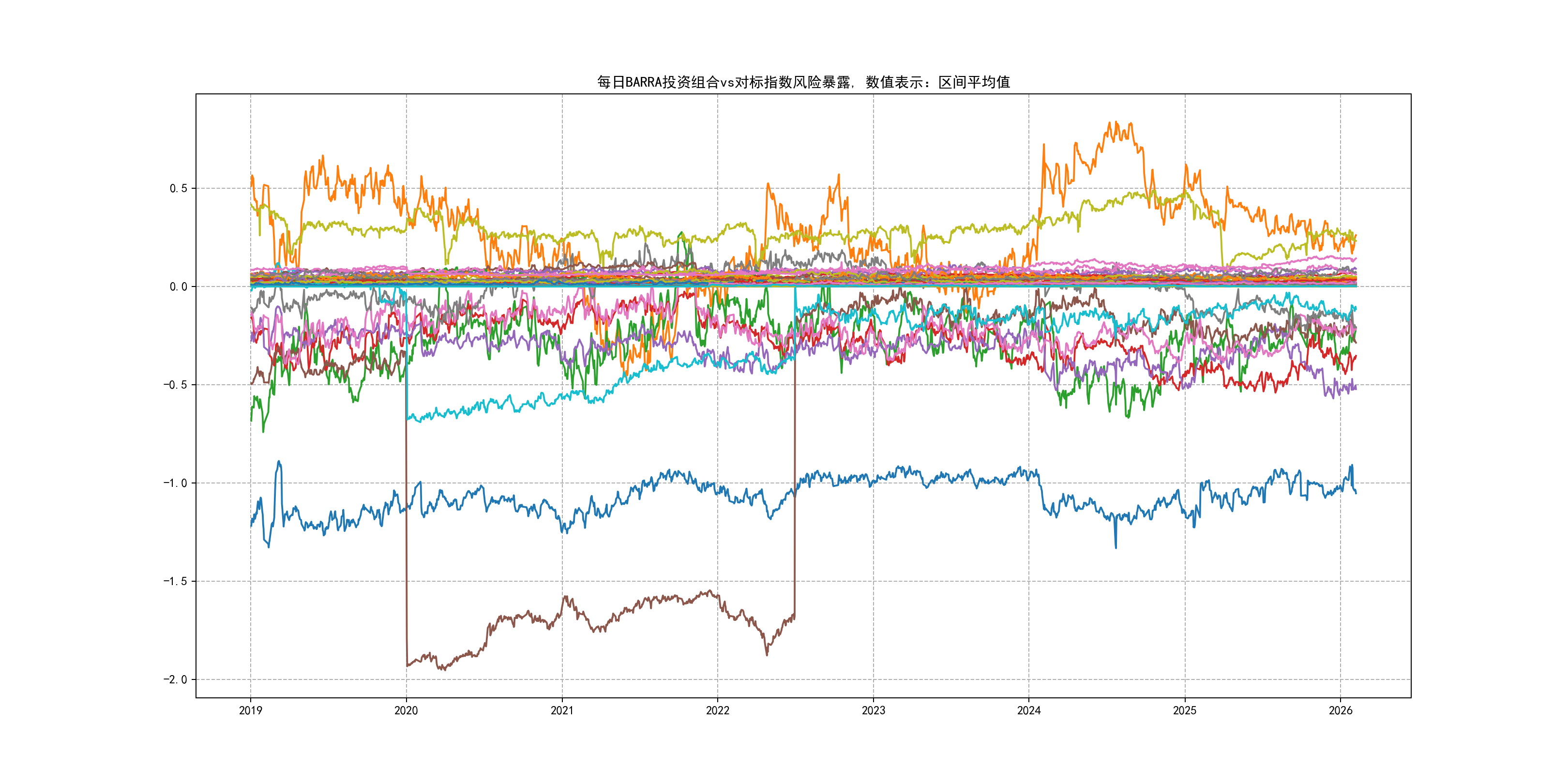Click the orange line's highest peak in 2024
This screenshot has width=1568, height=784.
[x=1116, y=123]
